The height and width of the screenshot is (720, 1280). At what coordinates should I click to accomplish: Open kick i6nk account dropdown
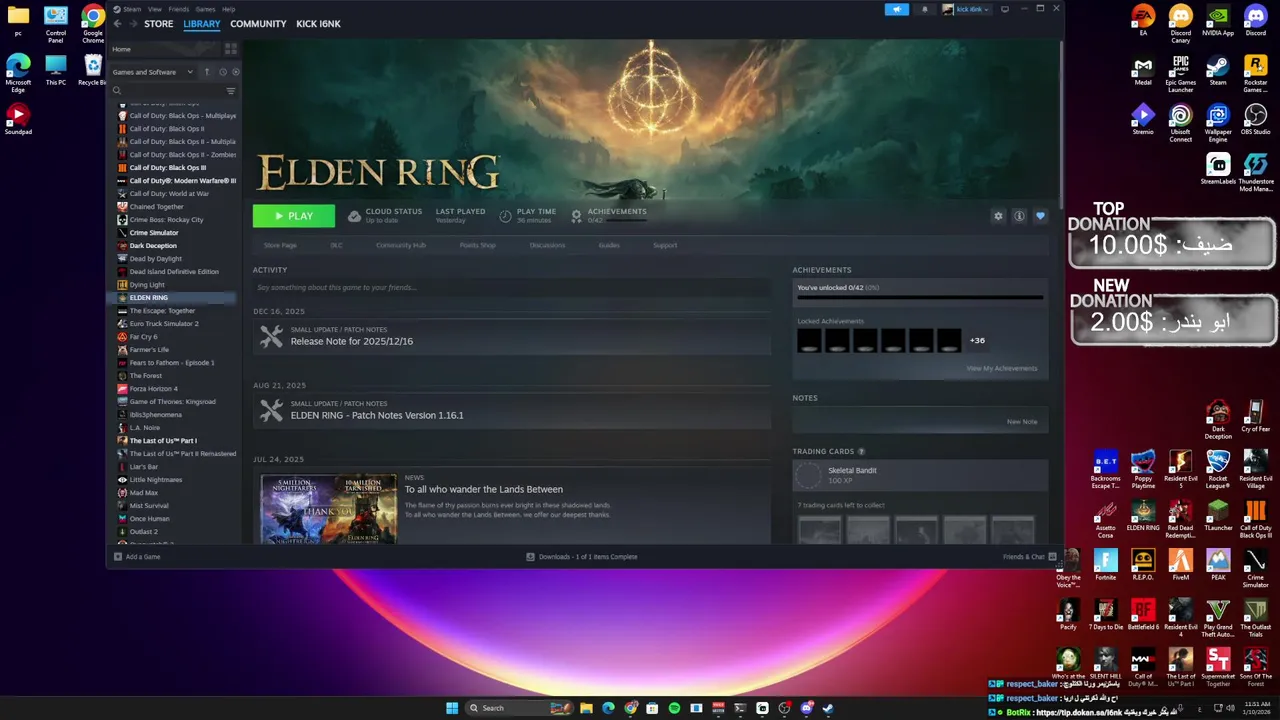966,9
